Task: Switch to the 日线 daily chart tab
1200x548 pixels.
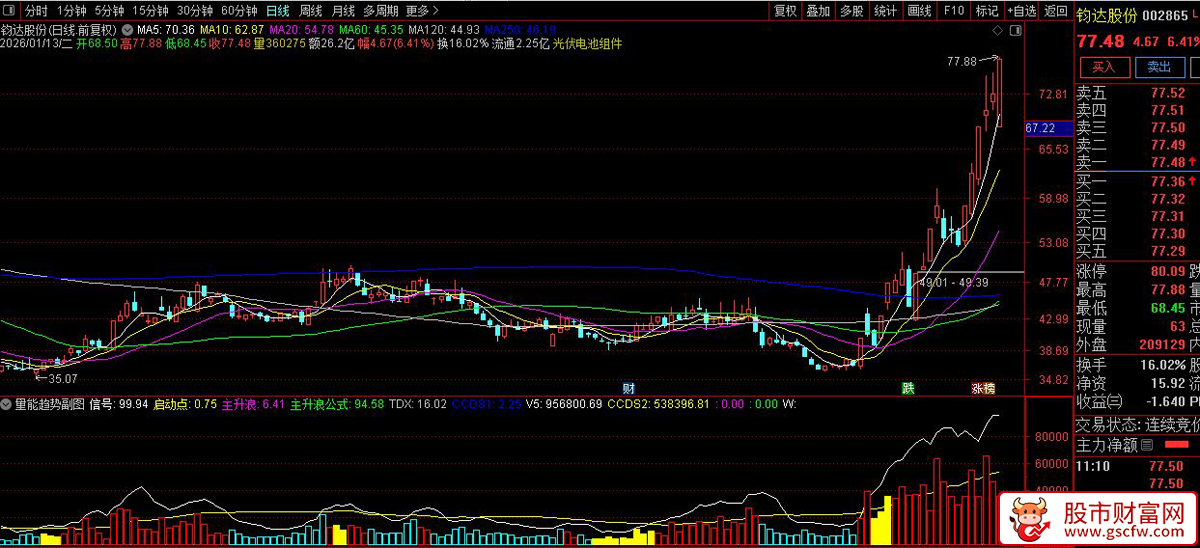Action: pyautogui.click(x=277, y=11)
